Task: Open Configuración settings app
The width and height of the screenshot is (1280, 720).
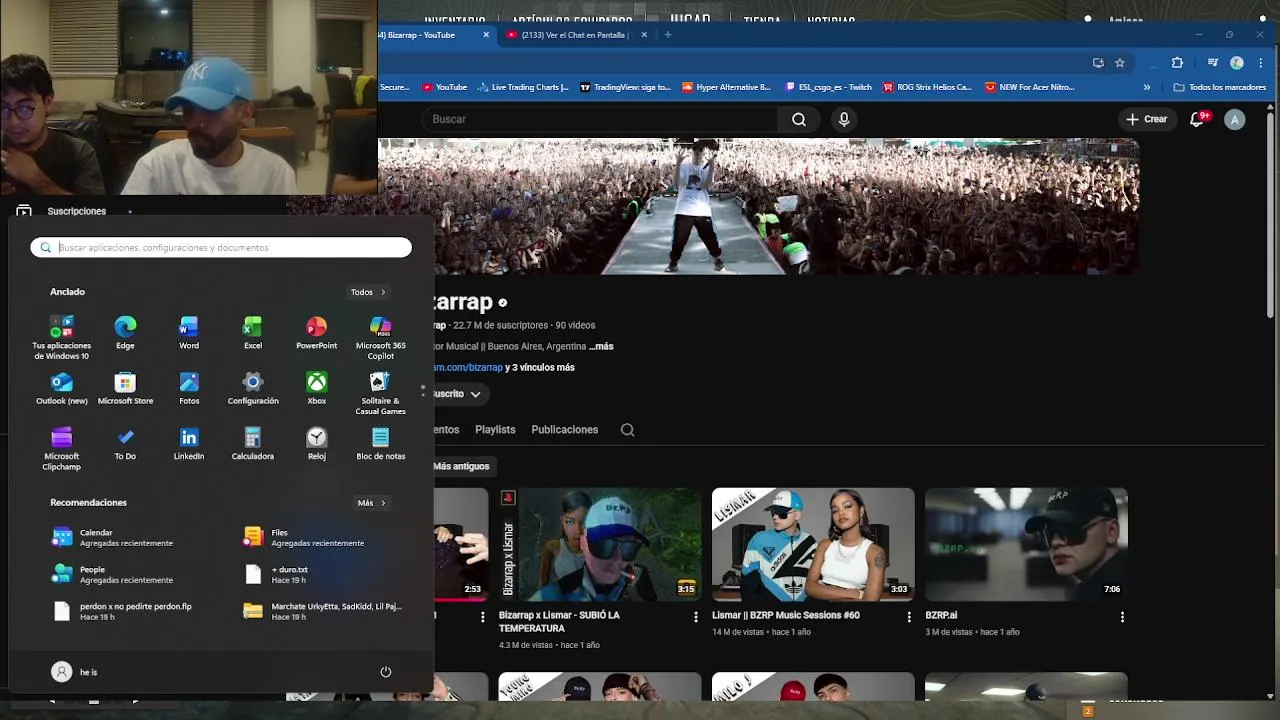Action: pyautogui.click(x=253, y=389)
